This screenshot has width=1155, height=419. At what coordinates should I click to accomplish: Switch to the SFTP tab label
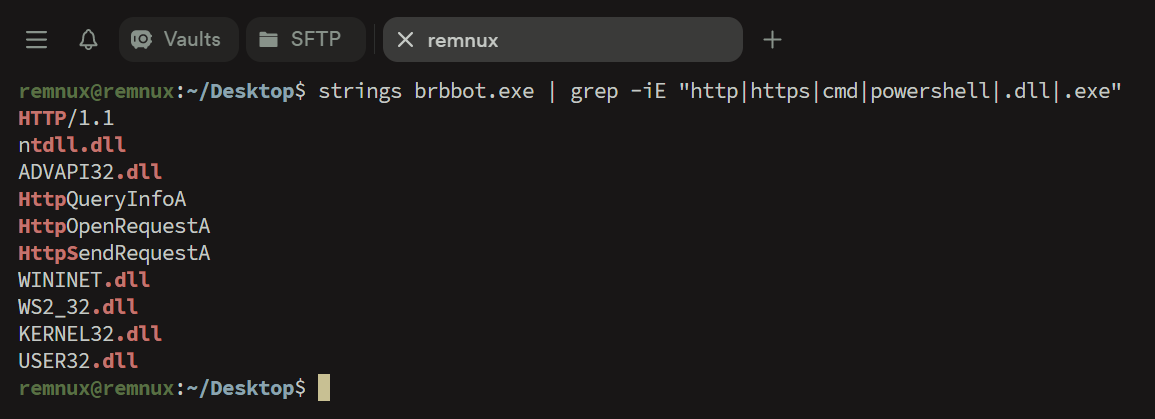[x=315, y=40]
